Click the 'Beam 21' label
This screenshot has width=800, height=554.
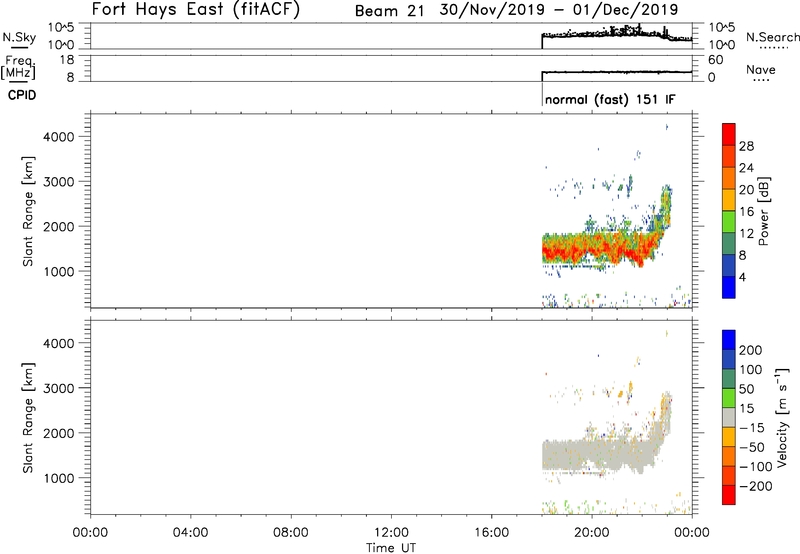389,11
